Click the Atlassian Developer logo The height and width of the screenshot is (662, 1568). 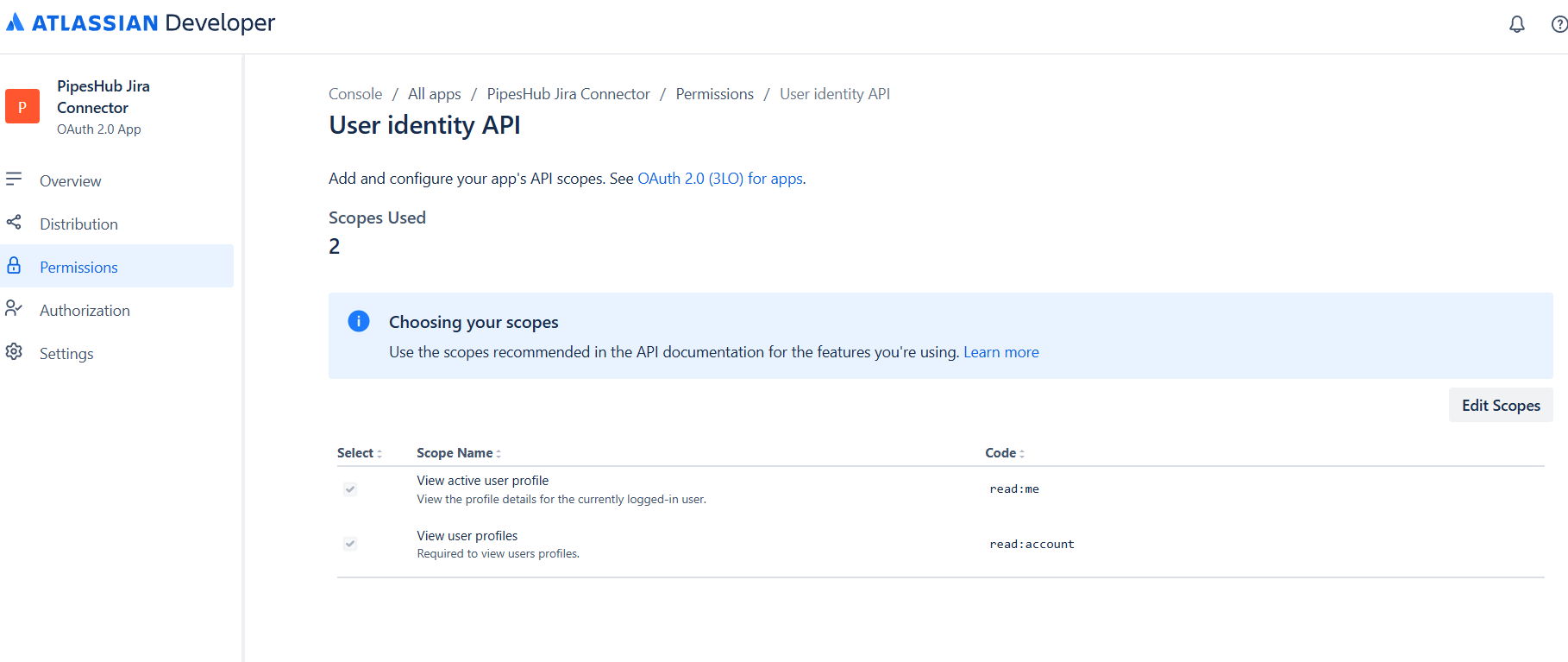[x=141, y=23]
